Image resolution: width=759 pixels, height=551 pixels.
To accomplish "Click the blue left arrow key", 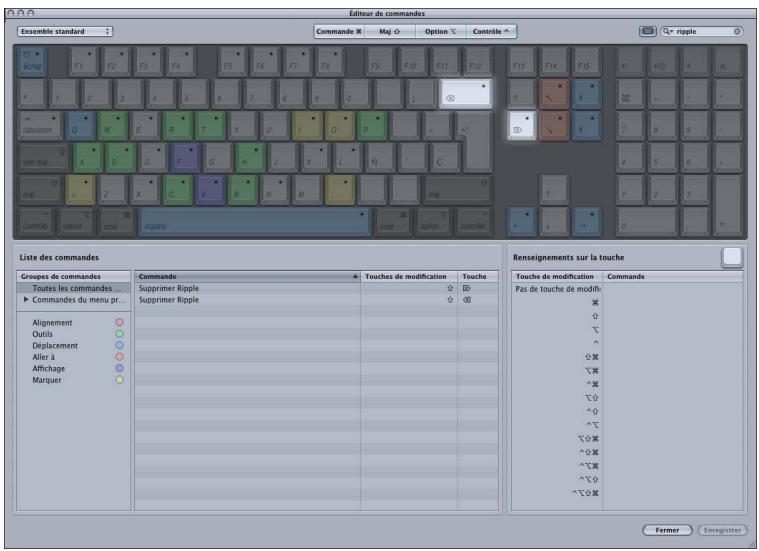I will pos(521,222).
